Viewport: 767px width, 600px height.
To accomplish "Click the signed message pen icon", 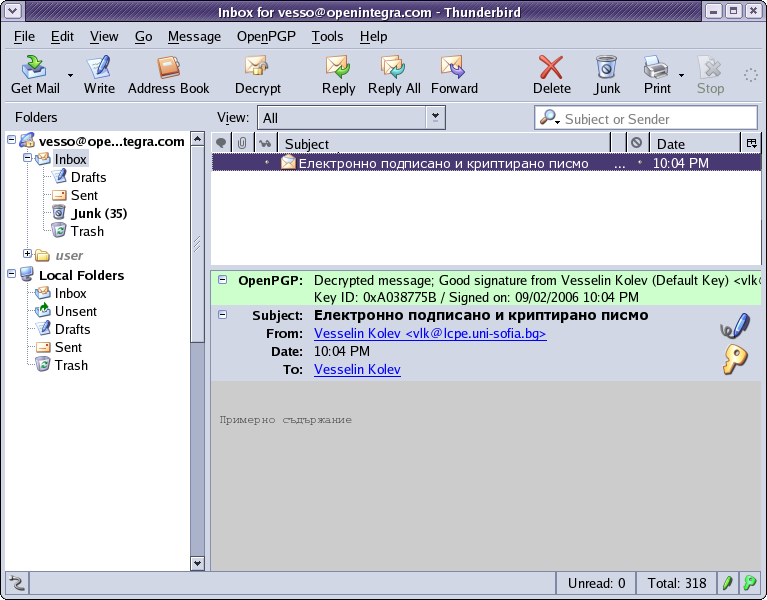I will pyautogui.click(x=735, y=326).
